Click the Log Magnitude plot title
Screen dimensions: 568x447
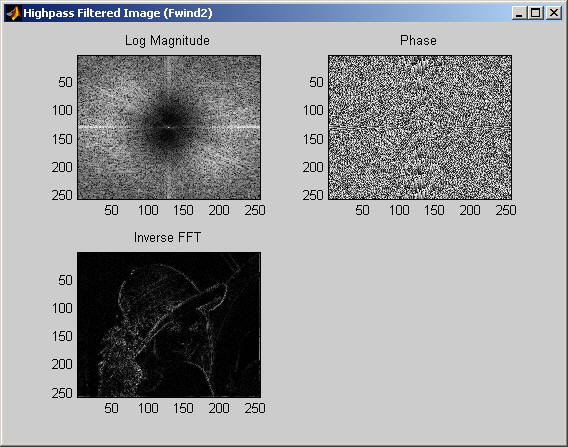click(x=167, y=41)
